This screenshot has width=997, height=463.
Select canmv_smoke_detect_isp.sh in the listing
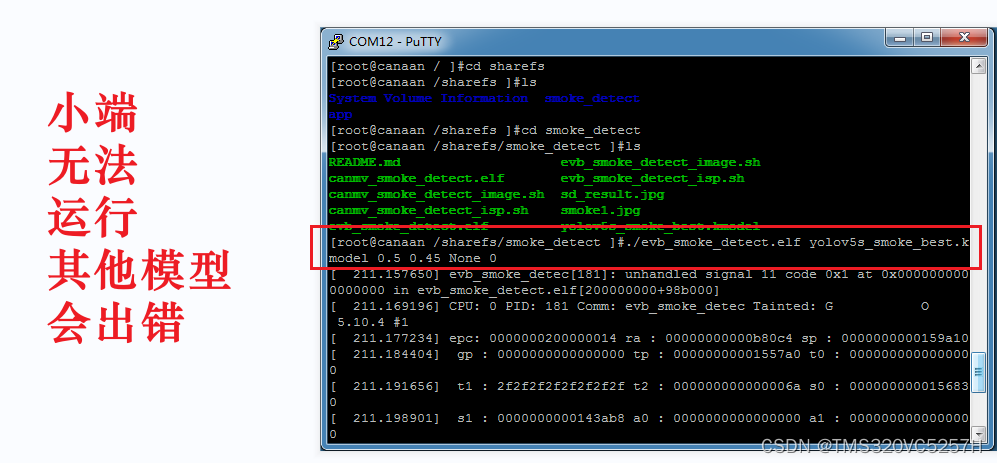pyautogui.click(x=429, y=210)
